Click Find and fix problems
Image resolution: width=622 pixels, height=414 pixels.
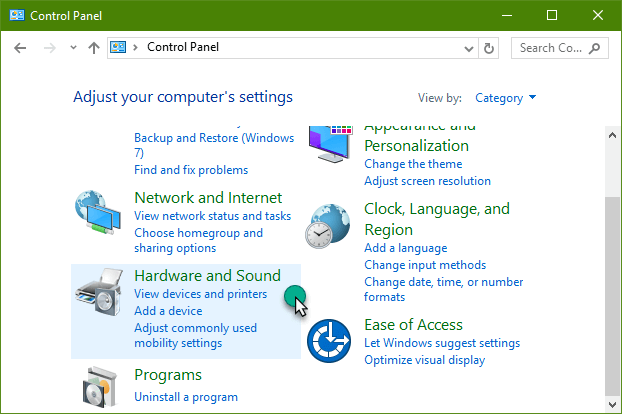tap(191, 170)
